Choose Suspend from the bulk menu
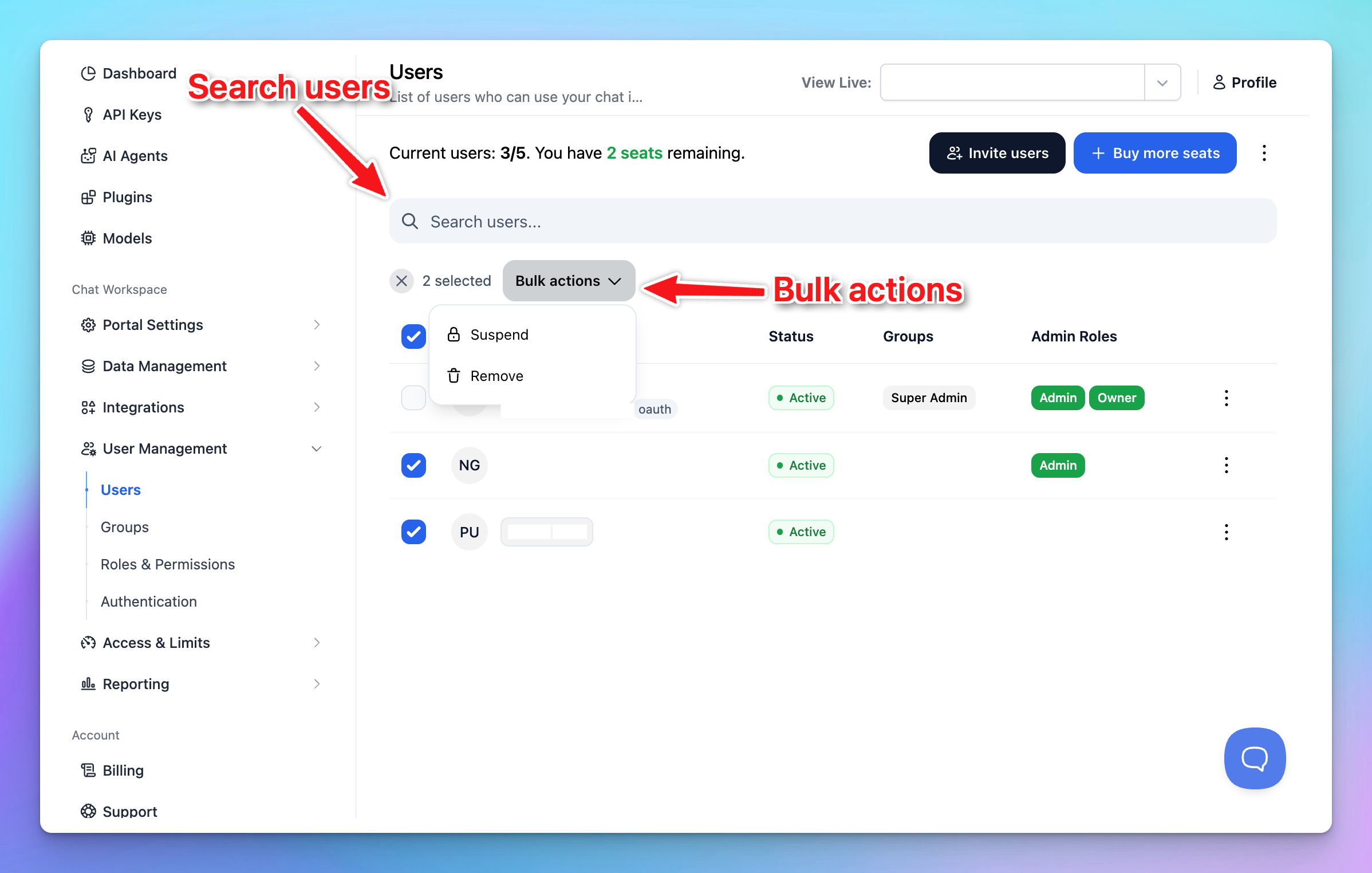The width and height of the screenshot is (1372, 873). point(499,335)
